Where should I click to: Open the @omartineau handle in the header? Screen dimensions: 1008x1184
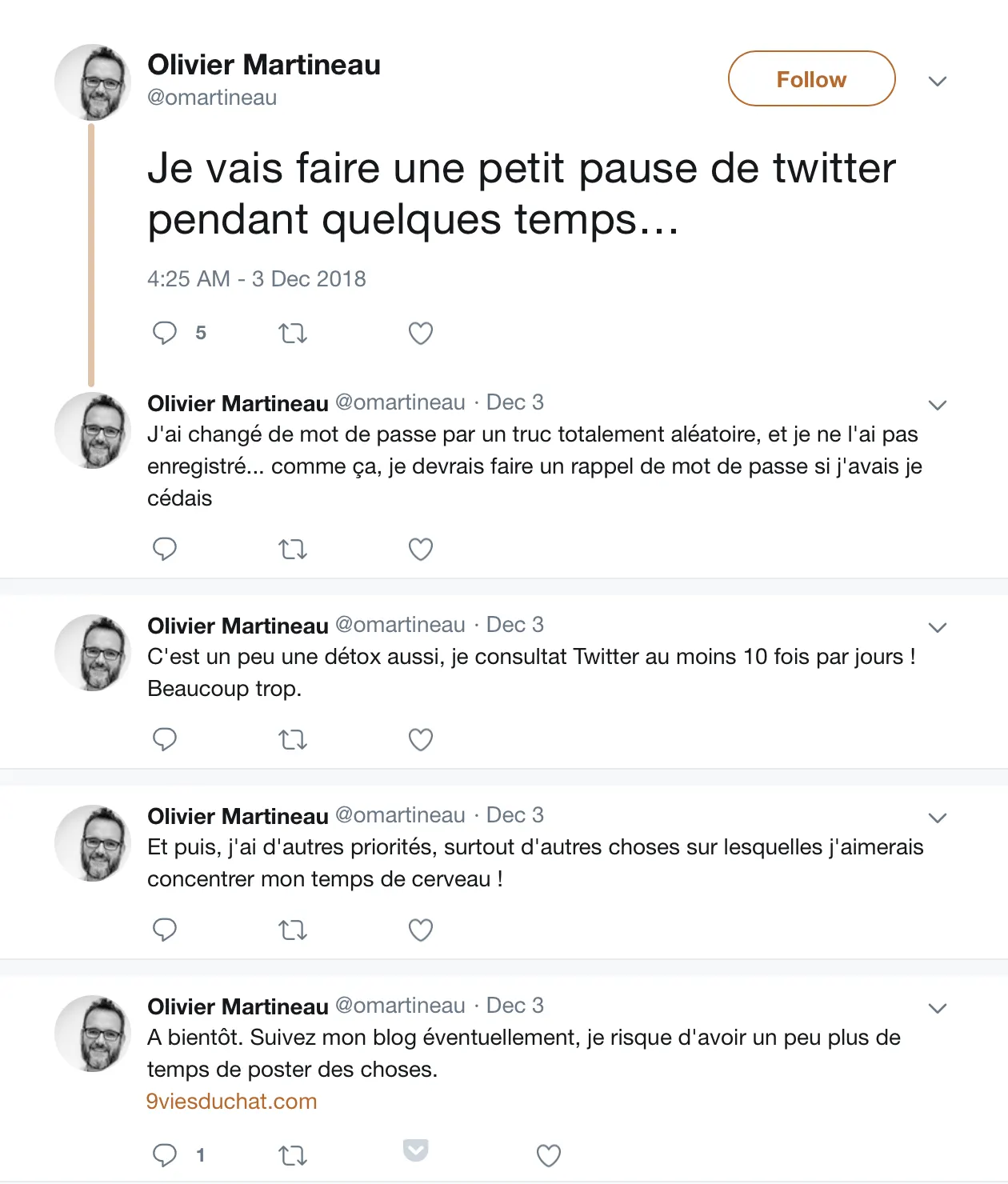point(212,98)
